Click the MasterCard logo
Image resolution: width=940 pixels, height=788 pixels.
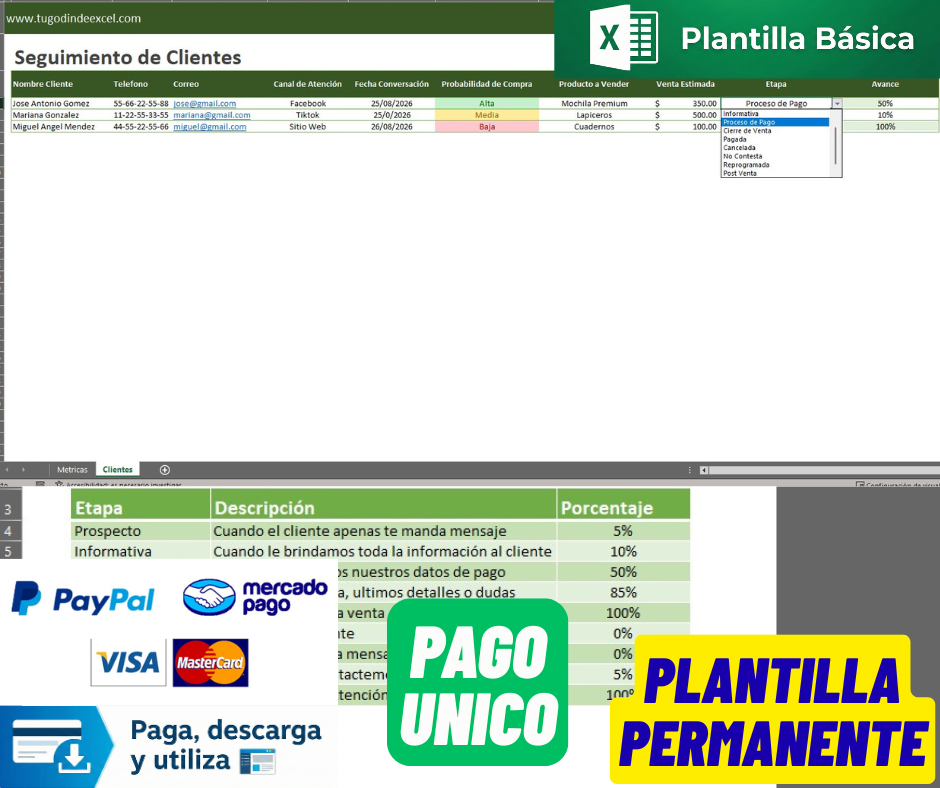(210, 663)
